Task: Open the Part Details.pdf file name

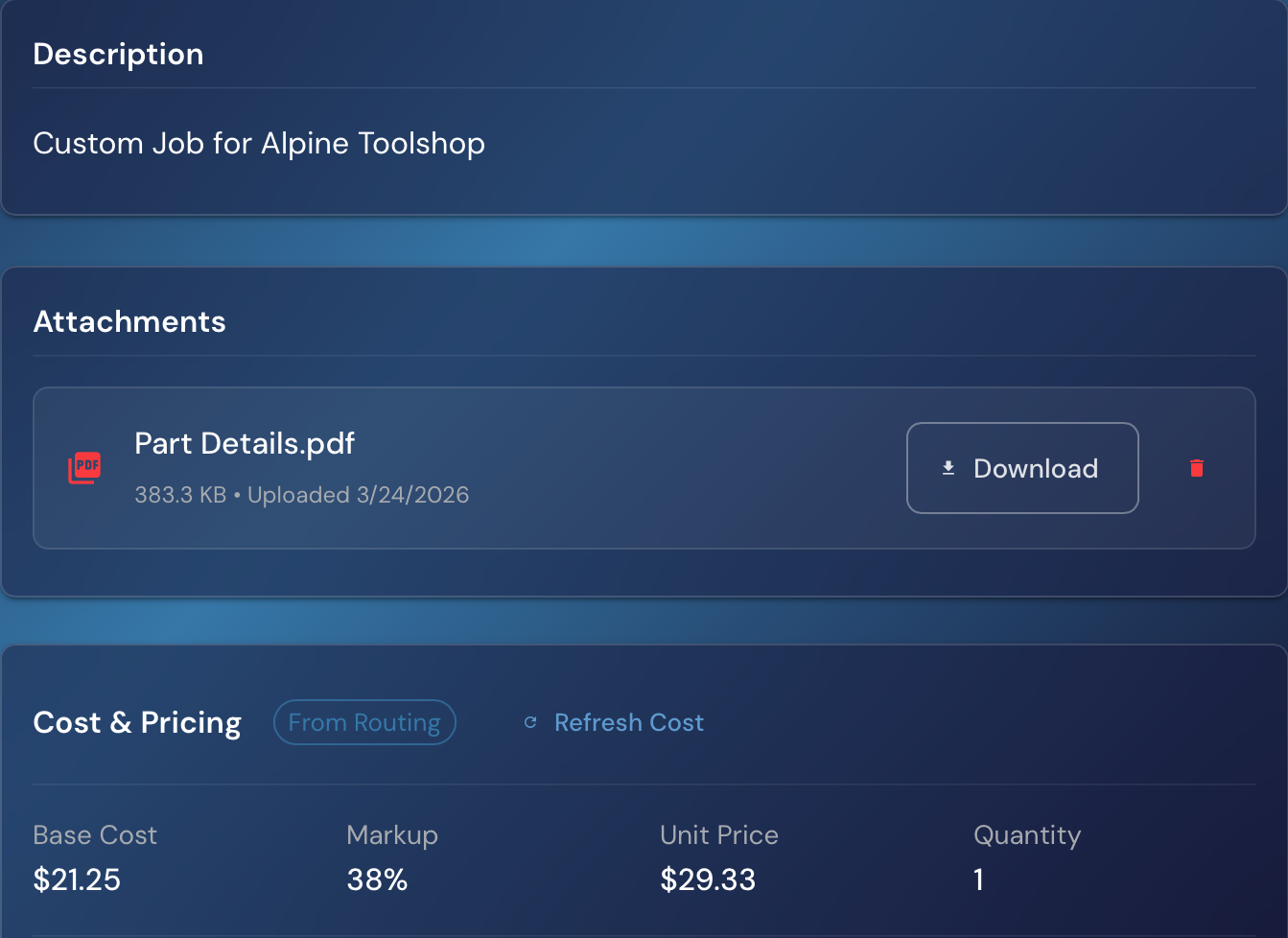Action: click(x=245, y=443)
